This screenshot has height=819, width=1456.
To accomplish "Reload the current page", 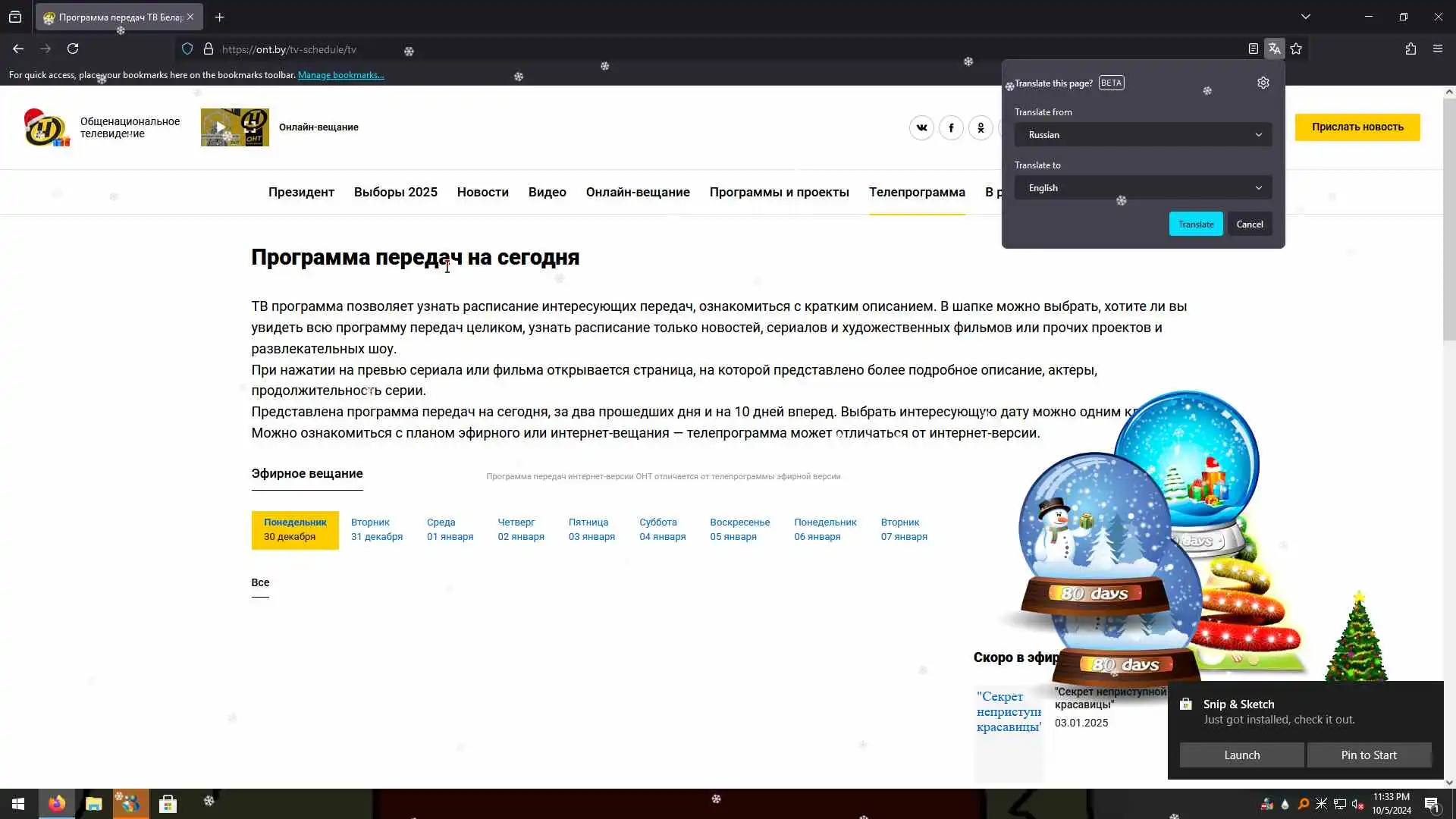I will click(x=73, y=49).
